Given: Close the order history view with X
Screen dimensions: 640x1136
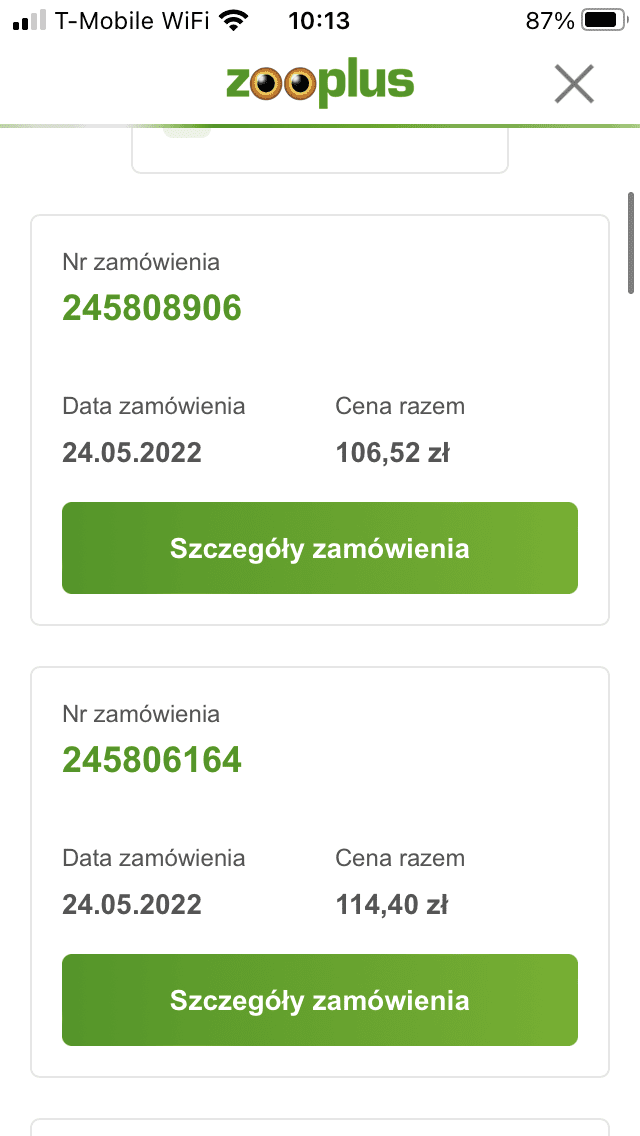Looking at the screenshot, I should pos(574,84).
